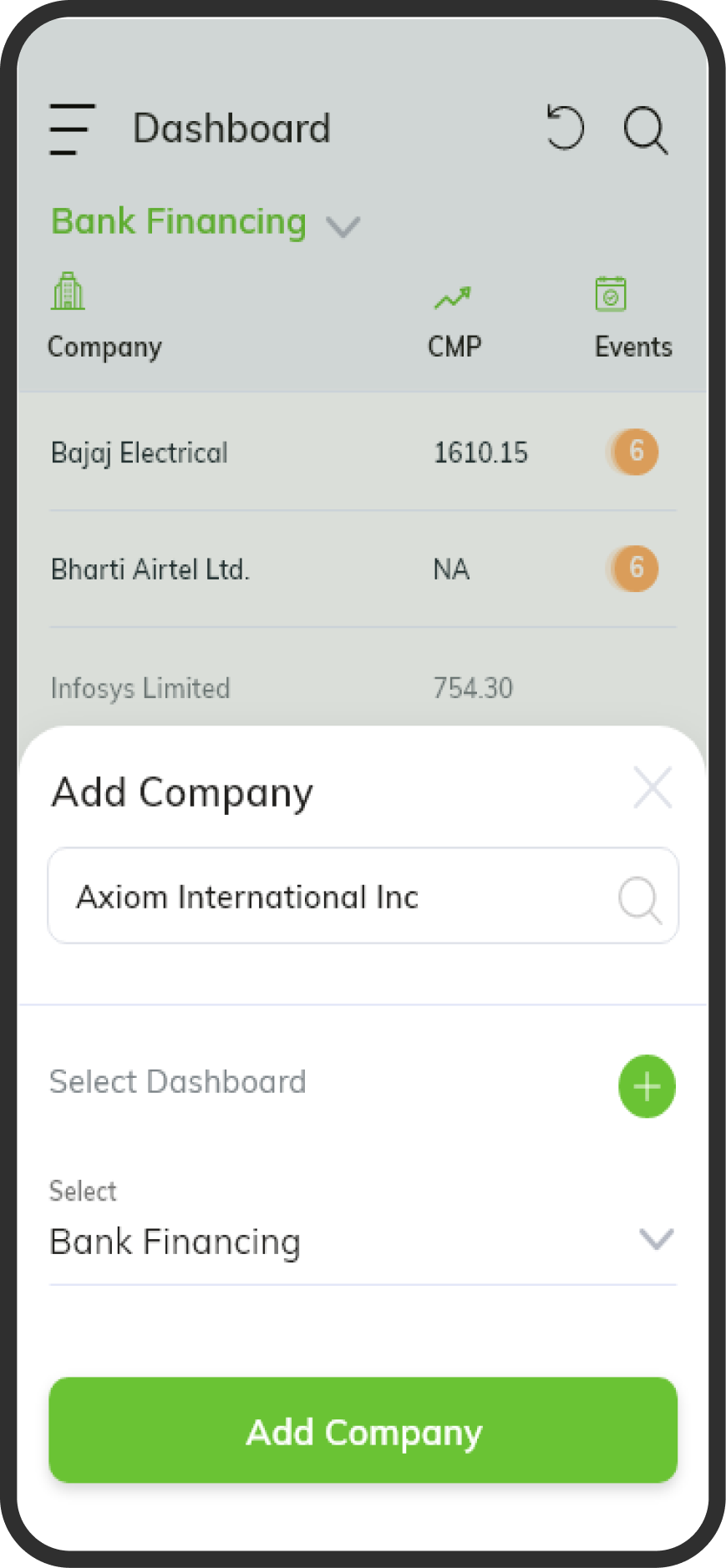The width and height of the screenshot is (726, 1568).
Task: Click the Company building icon
Action: coord(68,291)
